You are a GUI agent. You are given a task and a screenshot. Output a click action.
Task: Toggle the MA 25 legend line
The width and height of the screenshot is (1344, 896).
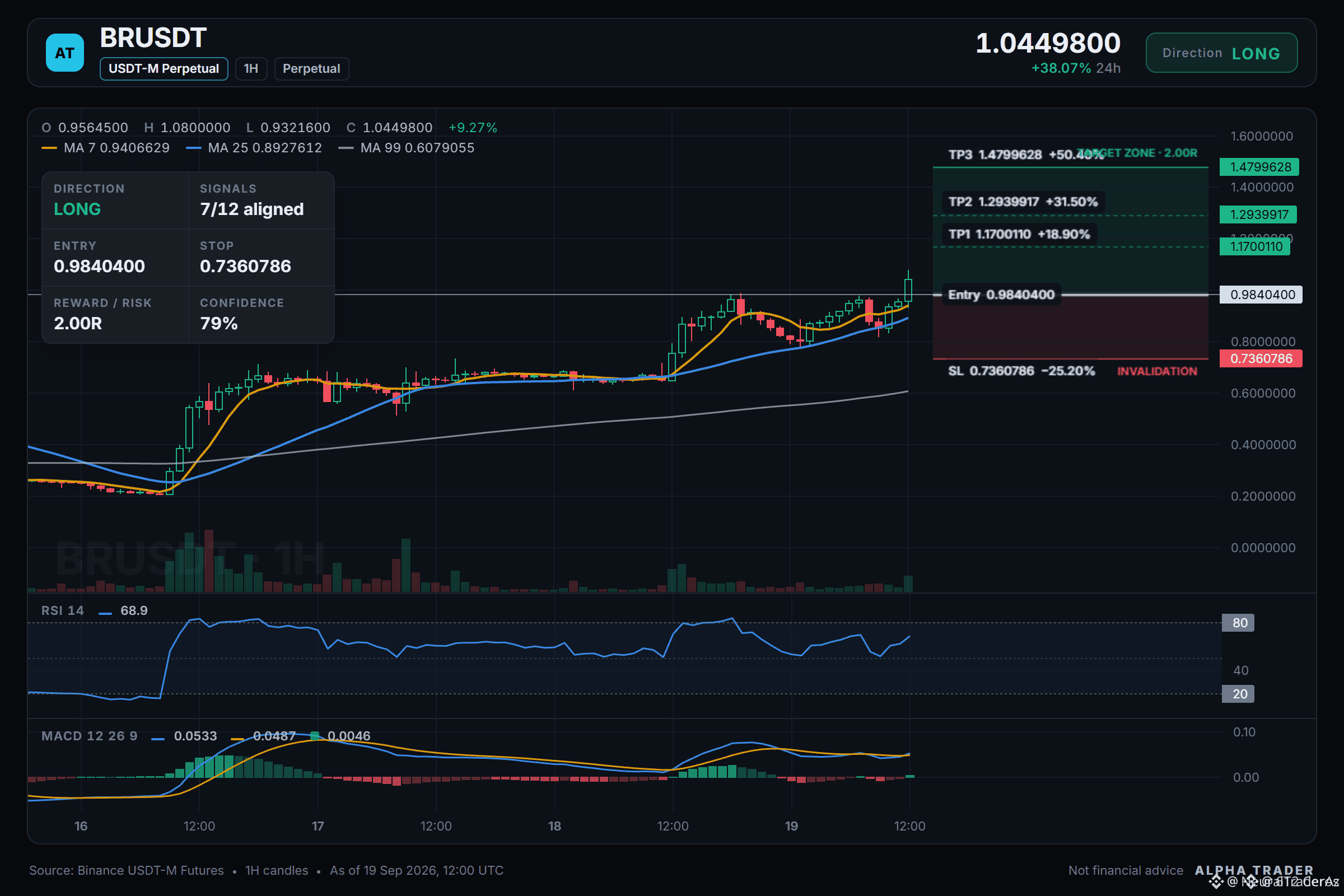click(x=194, y=148)
